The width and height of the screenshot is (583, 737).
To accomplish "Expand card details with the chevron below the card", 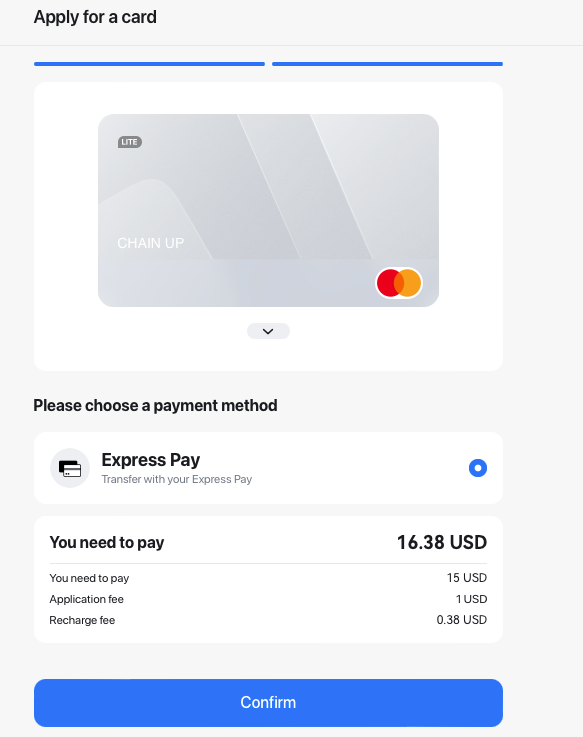I will (x=268, y=331).
